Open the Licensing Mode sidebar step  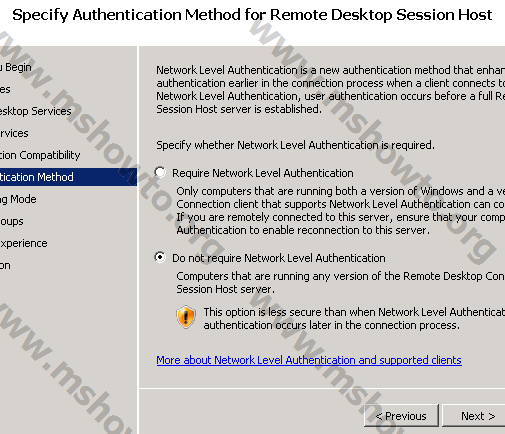[x=18, y=199]
